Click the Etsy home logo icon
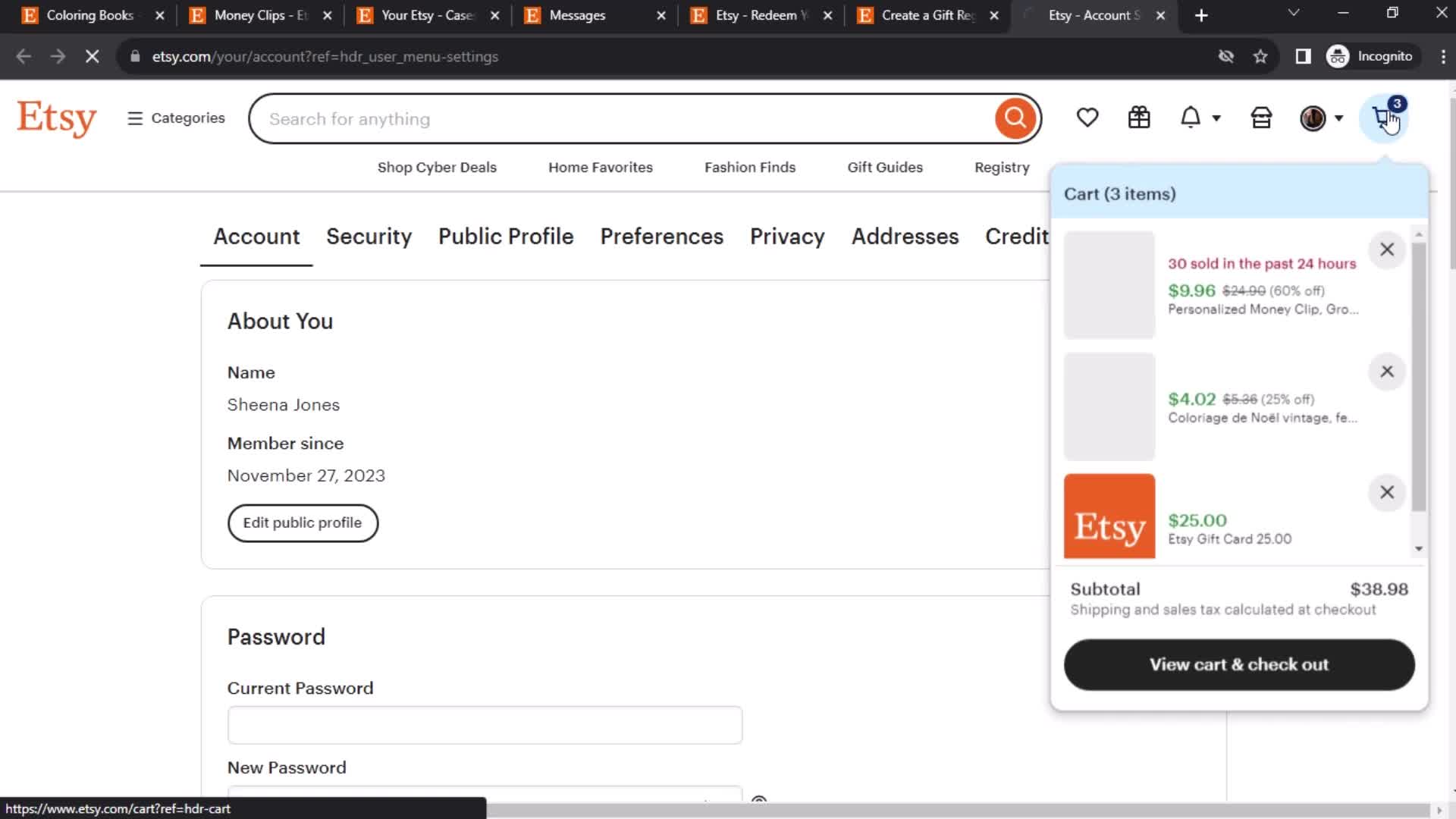1456x819 pixels. (x=56, y=118)
